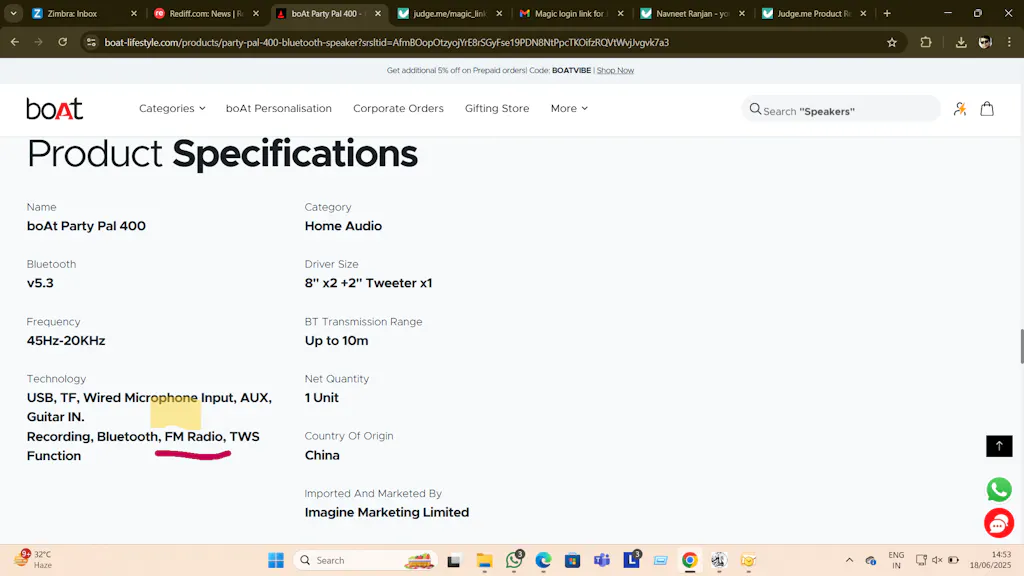This screenshot has width=1024, height=576.
Task: Click the user account profile icon
Action: point(959,109)
